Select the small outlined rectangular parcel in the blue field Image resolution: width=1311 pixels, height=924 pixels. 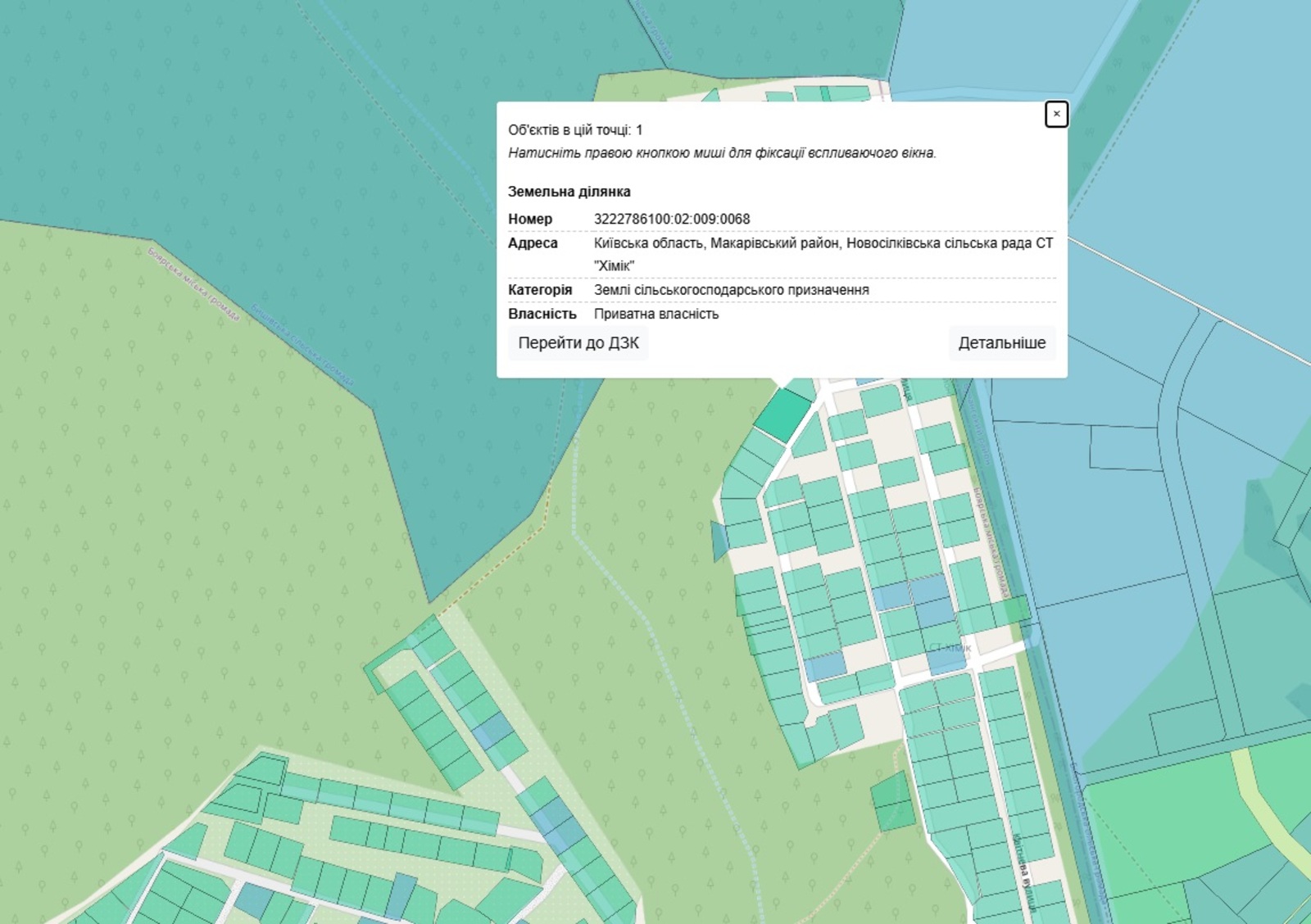(1124, 447)
